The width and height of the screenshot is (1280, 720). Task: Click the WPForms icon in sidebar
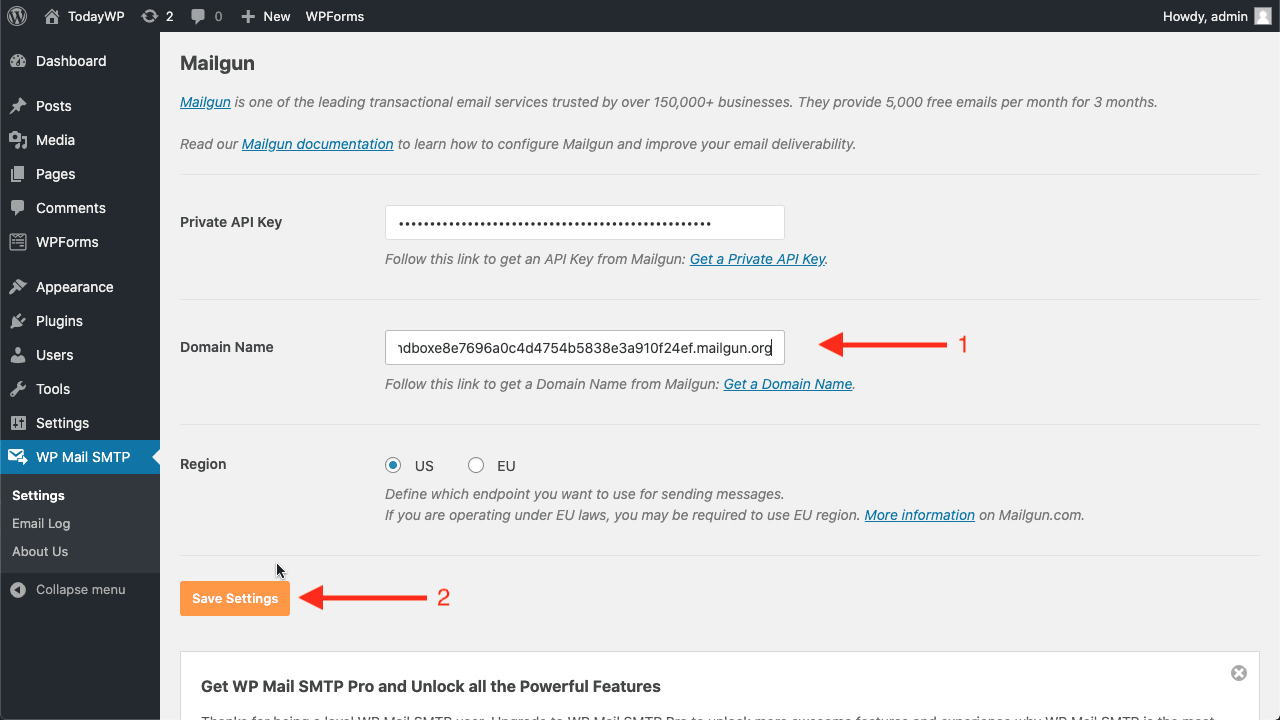[x=18, y=242]
